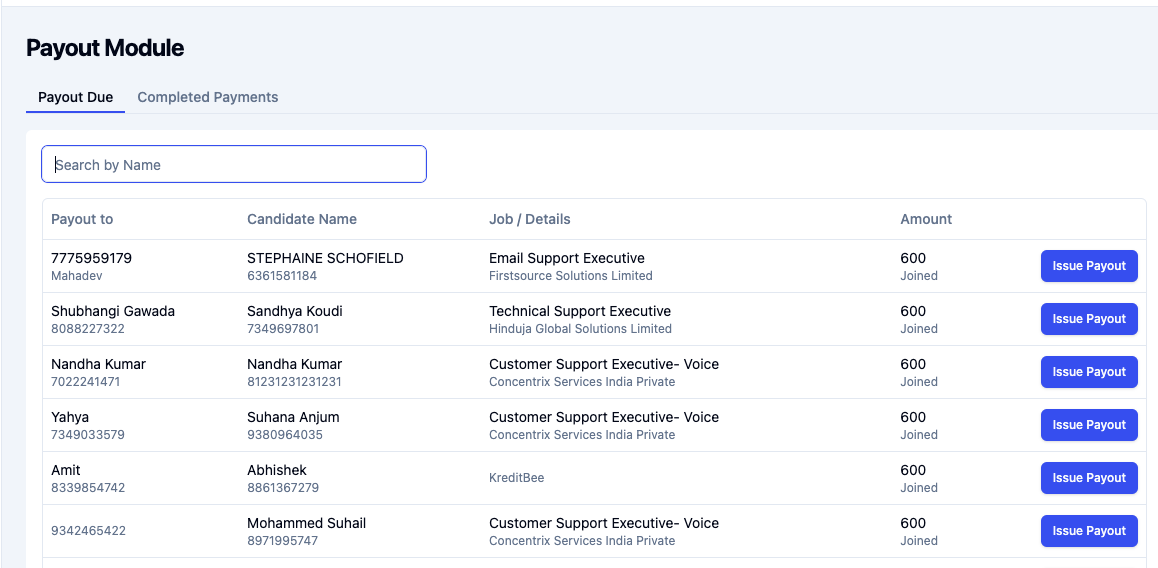Click the Amount column header
This screenshot has width=1158, height=568.
pyautogui.click(x=926, y=219)
